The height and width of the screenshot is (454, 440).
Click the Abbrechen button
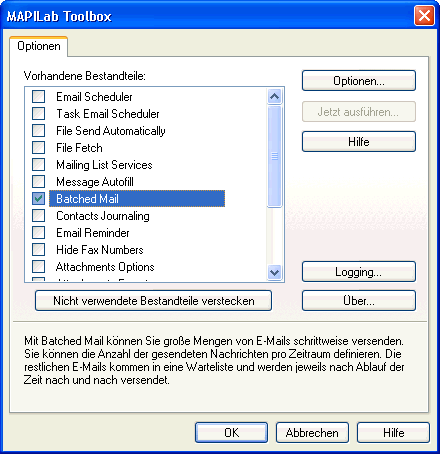click(312, 433)
